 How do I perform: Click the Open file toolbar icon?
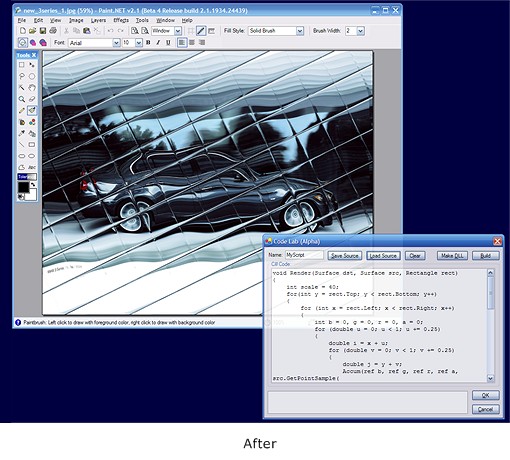(x=32, y=31)
